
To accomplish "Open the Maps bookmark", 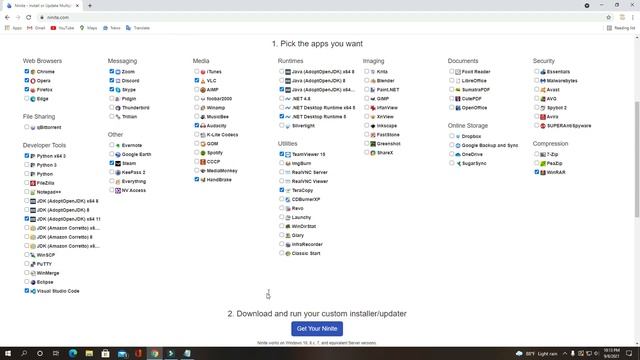I will click(89, 28).
